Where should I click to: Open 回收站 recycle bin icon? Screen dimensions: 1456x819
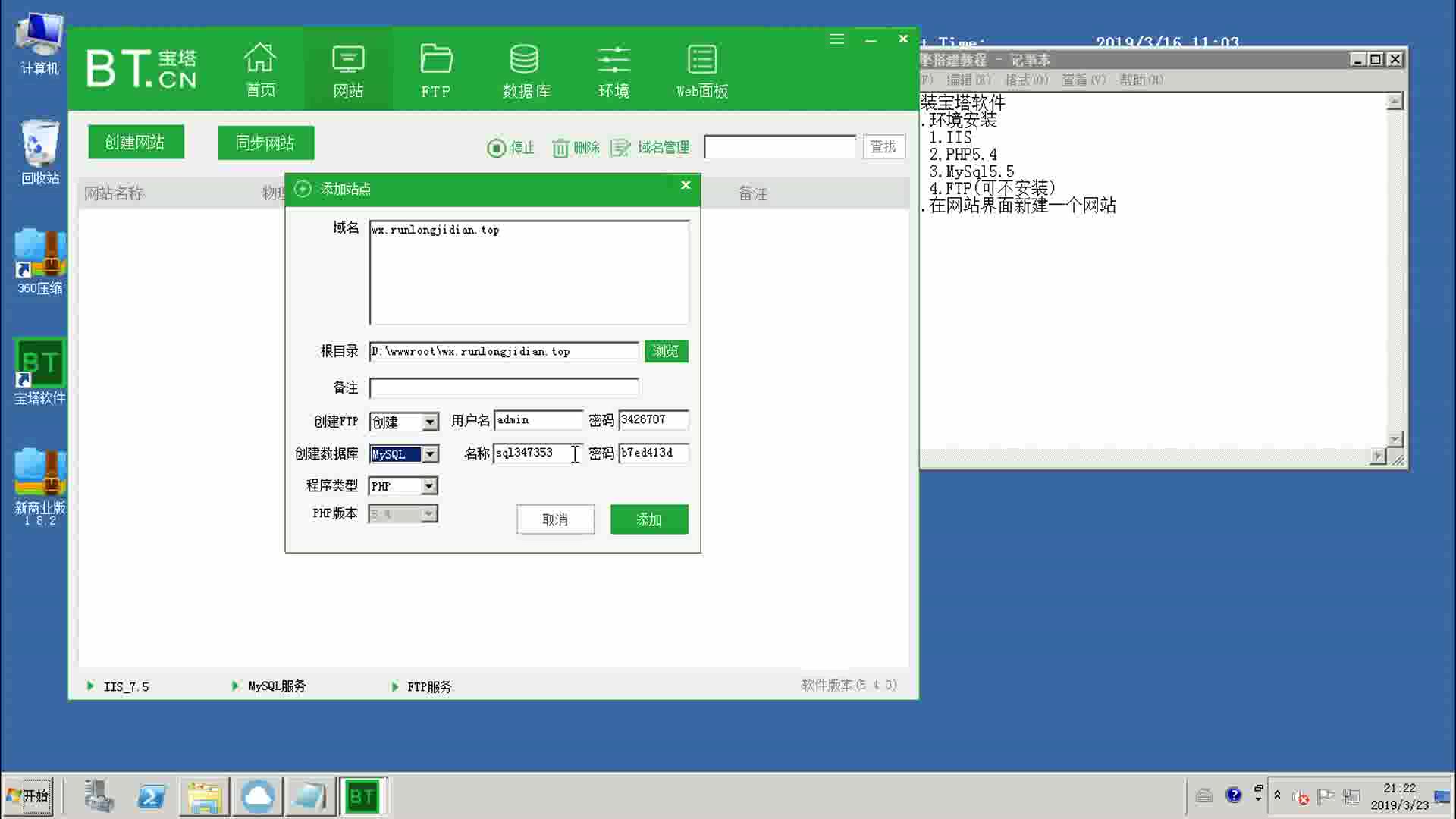tap(39, 152)
